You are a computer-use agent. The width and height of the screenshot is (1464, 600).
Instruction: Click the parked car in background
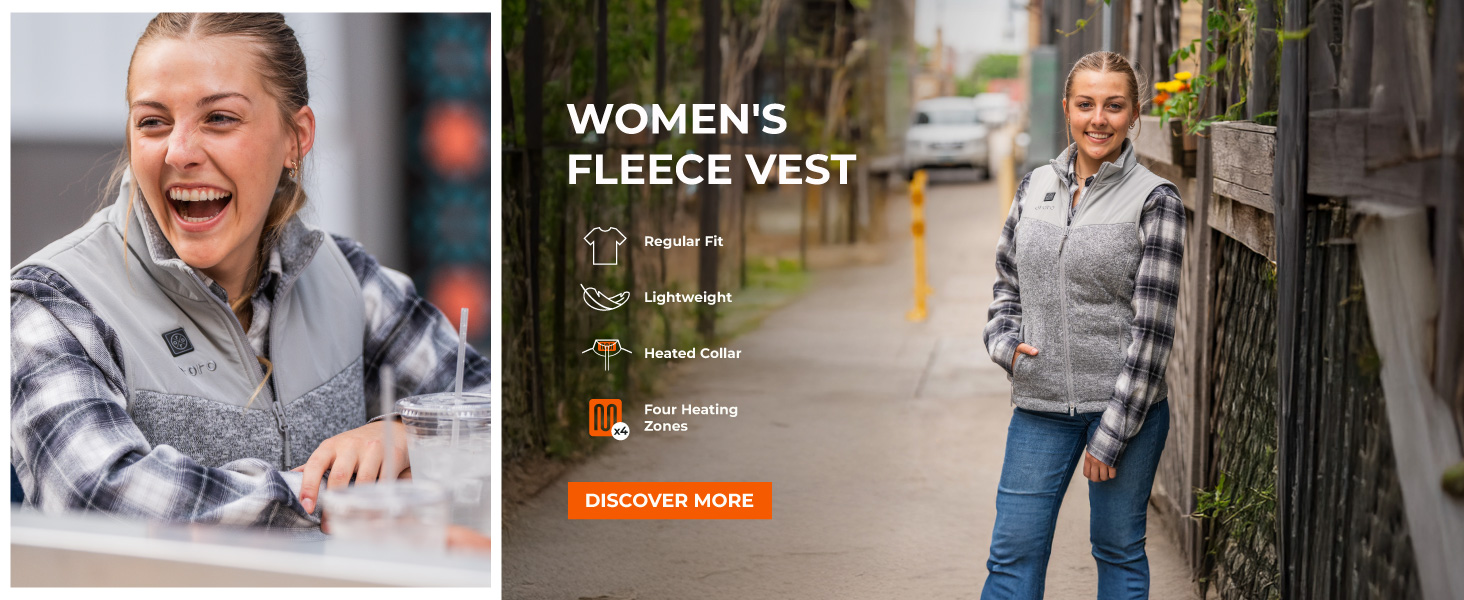point(947,137)
